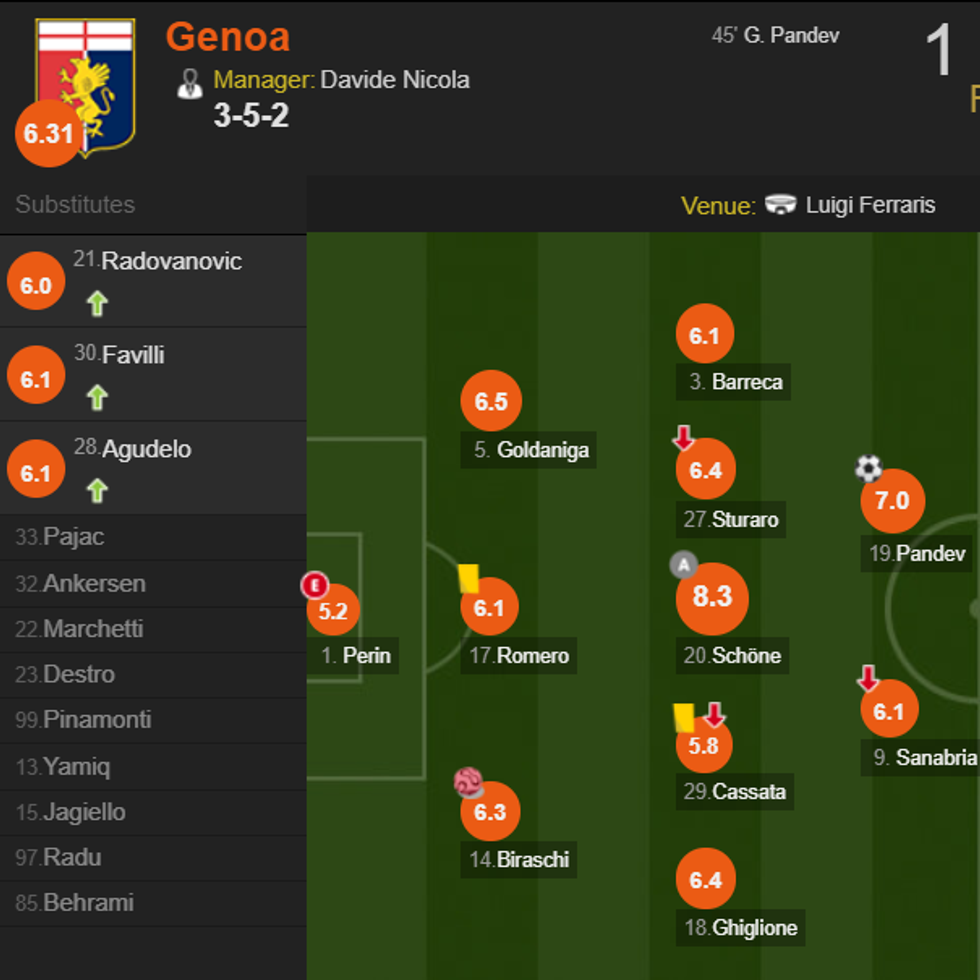Image resolution: width=980 pixels, height=980 pixels.
Task: Toggle the green sub-in arrow under Favilli
Action: pyautogui.click(x=97, y=396)
